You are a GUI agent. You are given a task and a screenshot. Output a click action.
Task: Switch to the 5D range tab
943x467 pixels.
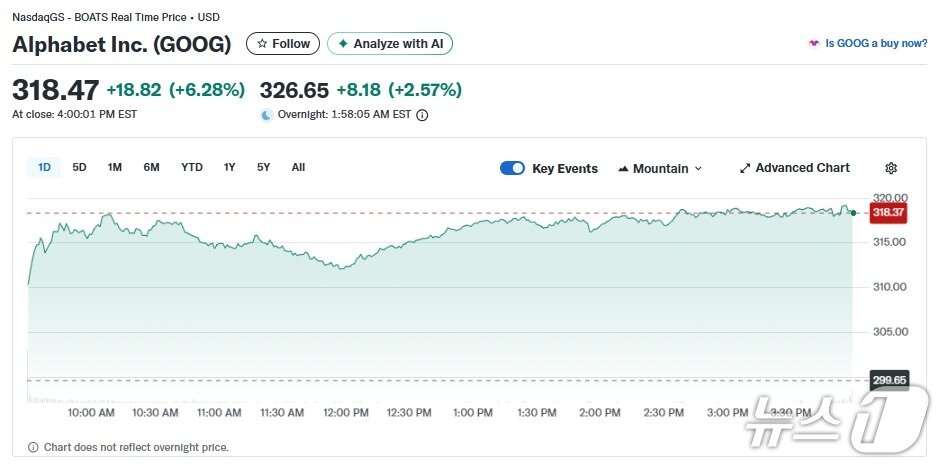(x=79, y=167)
